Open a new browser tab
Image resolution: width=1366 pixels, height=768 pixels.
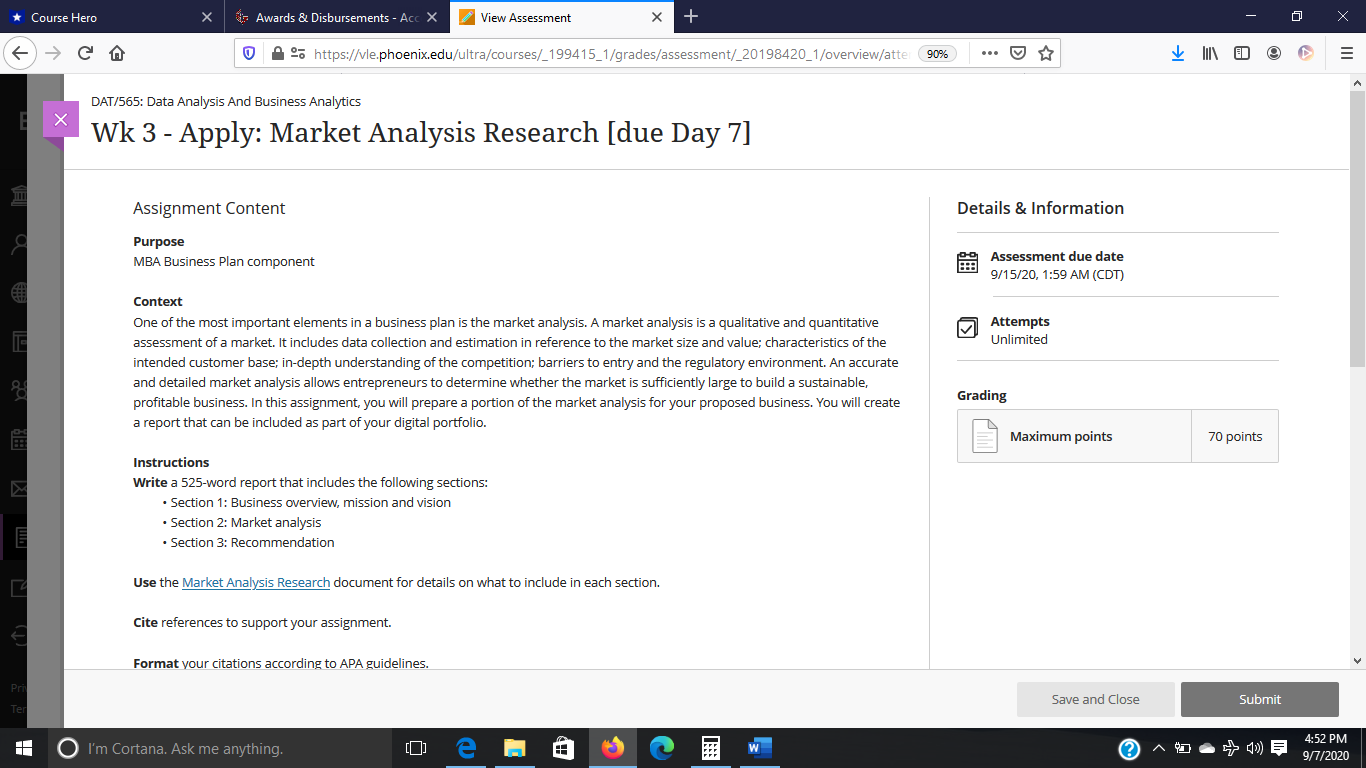coord(691,17)
